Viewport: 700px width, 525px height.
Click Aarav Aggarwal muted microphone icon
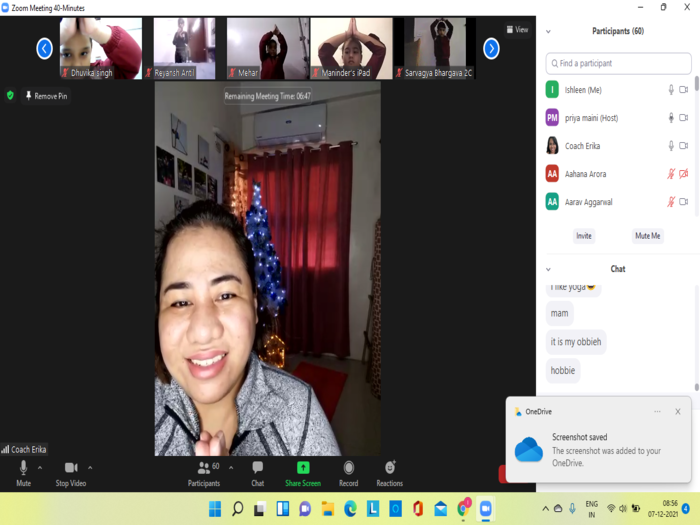point(671,202)
